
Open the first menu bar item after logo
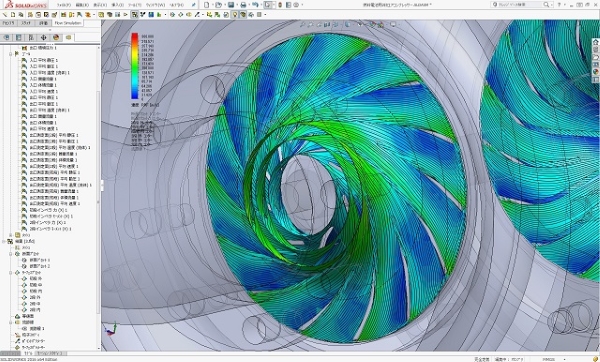tap(64, 5)
